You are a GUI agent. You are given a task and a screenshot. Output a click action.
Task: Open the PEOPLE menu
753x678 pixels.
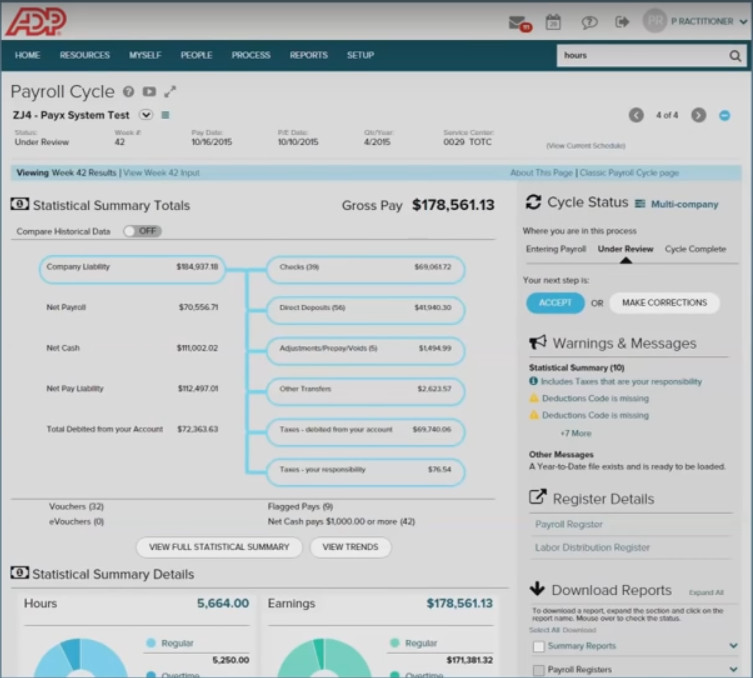point(196,55)
